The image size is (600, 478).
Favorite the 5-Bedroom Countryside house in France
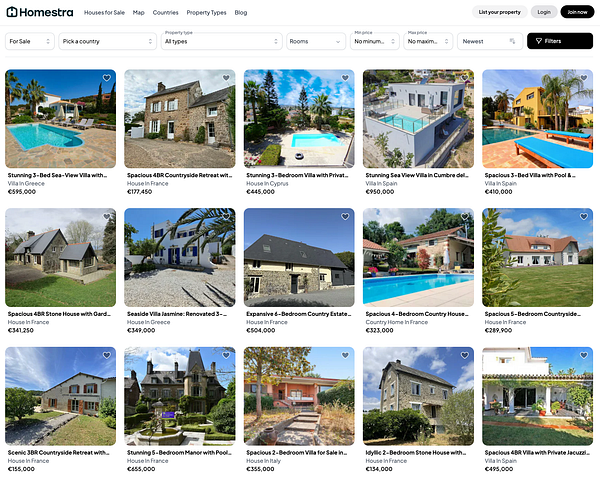584,217
